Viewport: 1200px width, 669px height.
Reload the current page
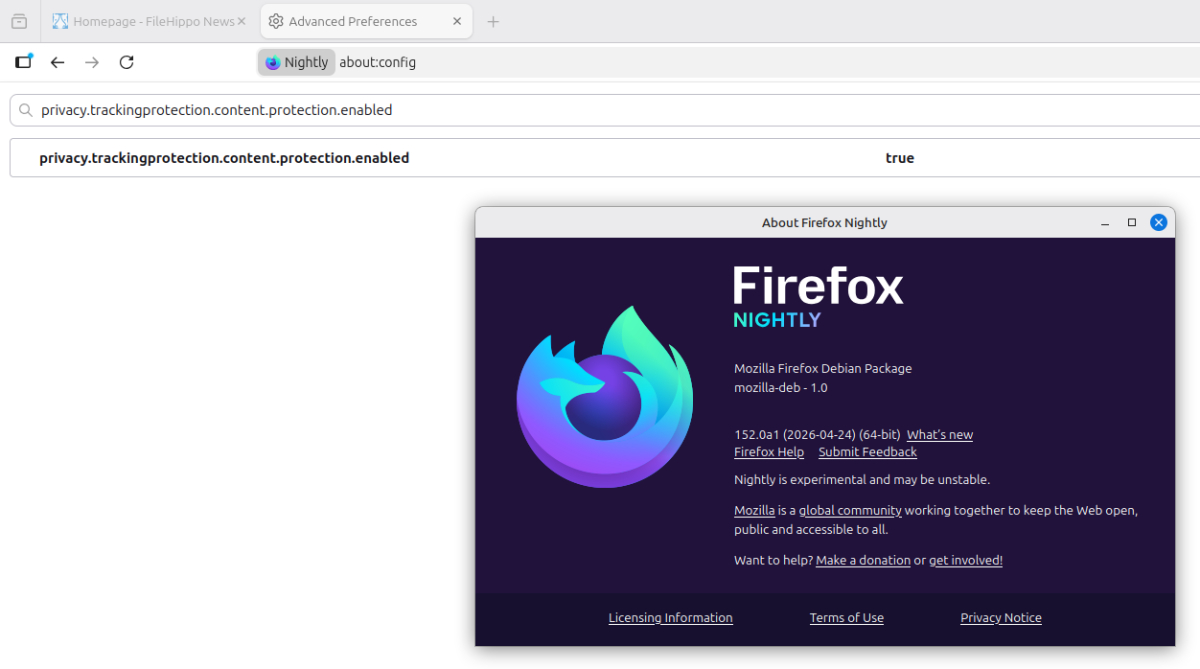(x=126, y=62)
